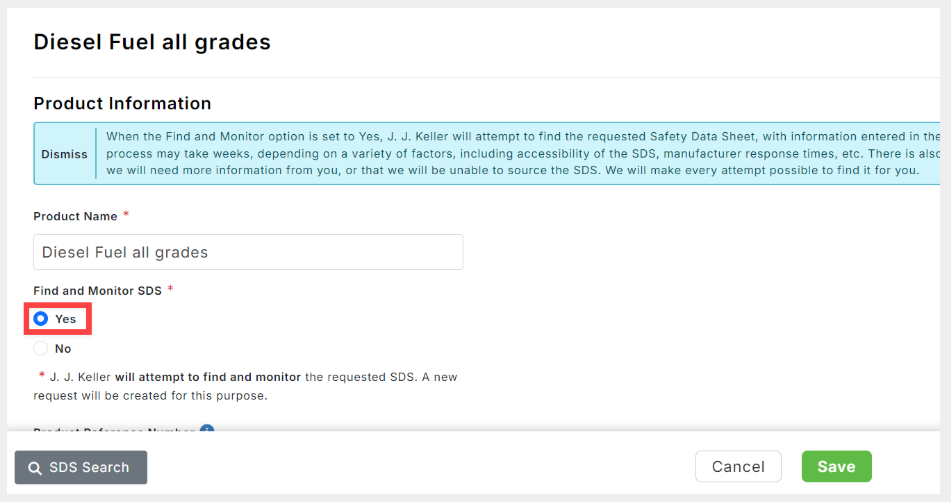
Task: Select the No radio option
Action: [x=41, y=348]
